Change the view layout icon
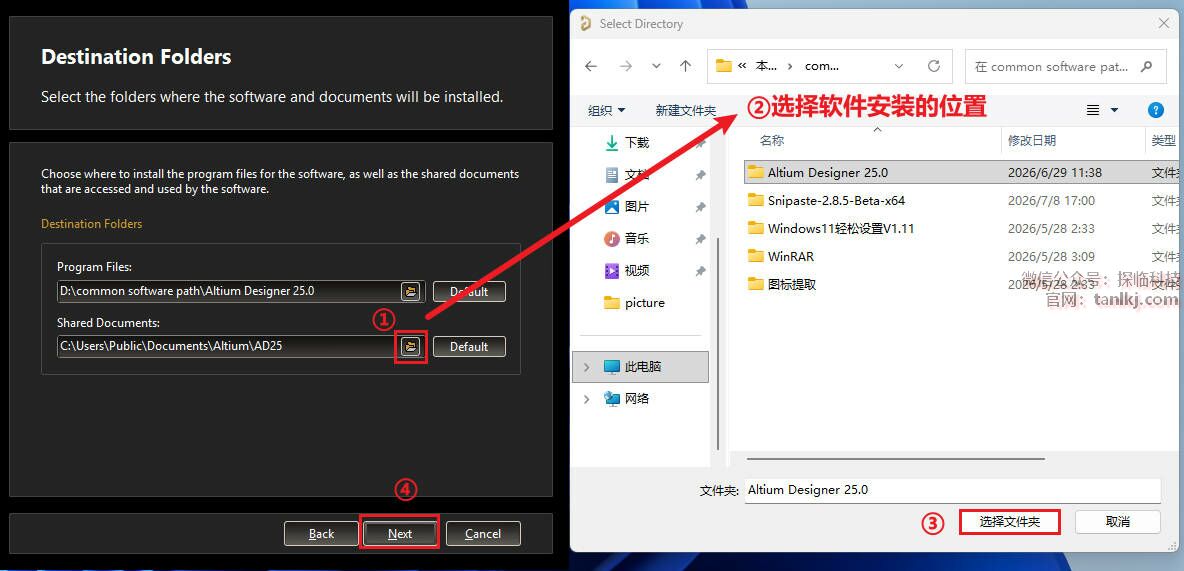 [1093, 110]
